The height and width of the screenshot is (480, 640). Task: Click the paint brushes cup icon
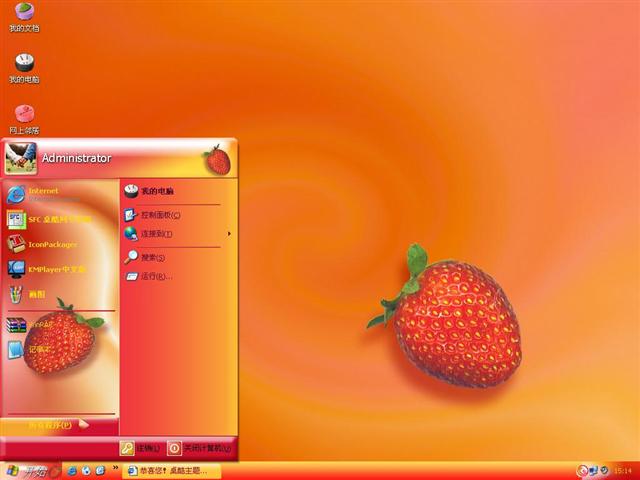pyautogui.click(x=16, y=294)
